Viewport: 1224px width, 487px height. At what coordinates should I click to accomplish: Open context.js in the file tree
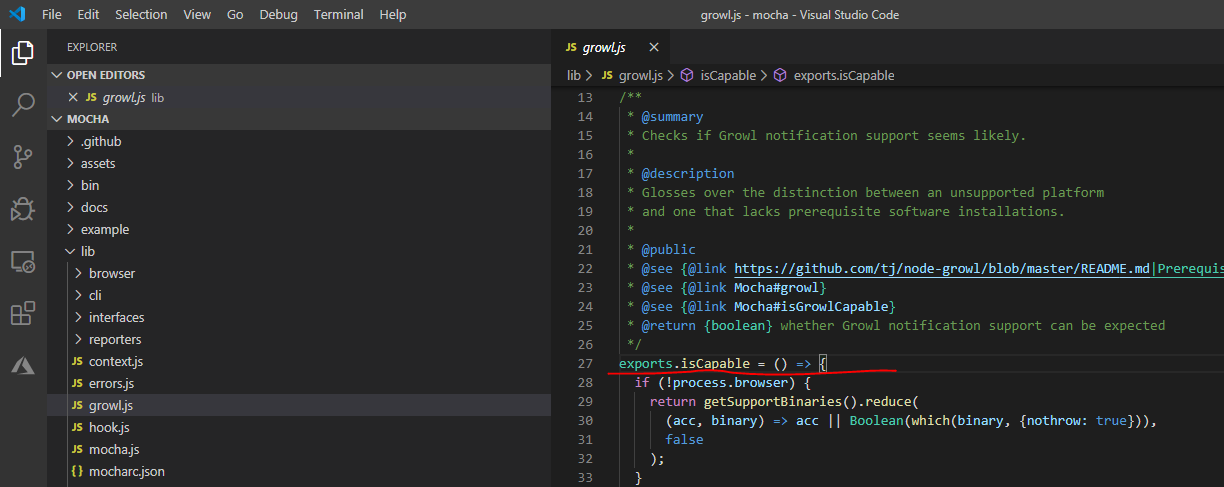(x=299, y=361)
